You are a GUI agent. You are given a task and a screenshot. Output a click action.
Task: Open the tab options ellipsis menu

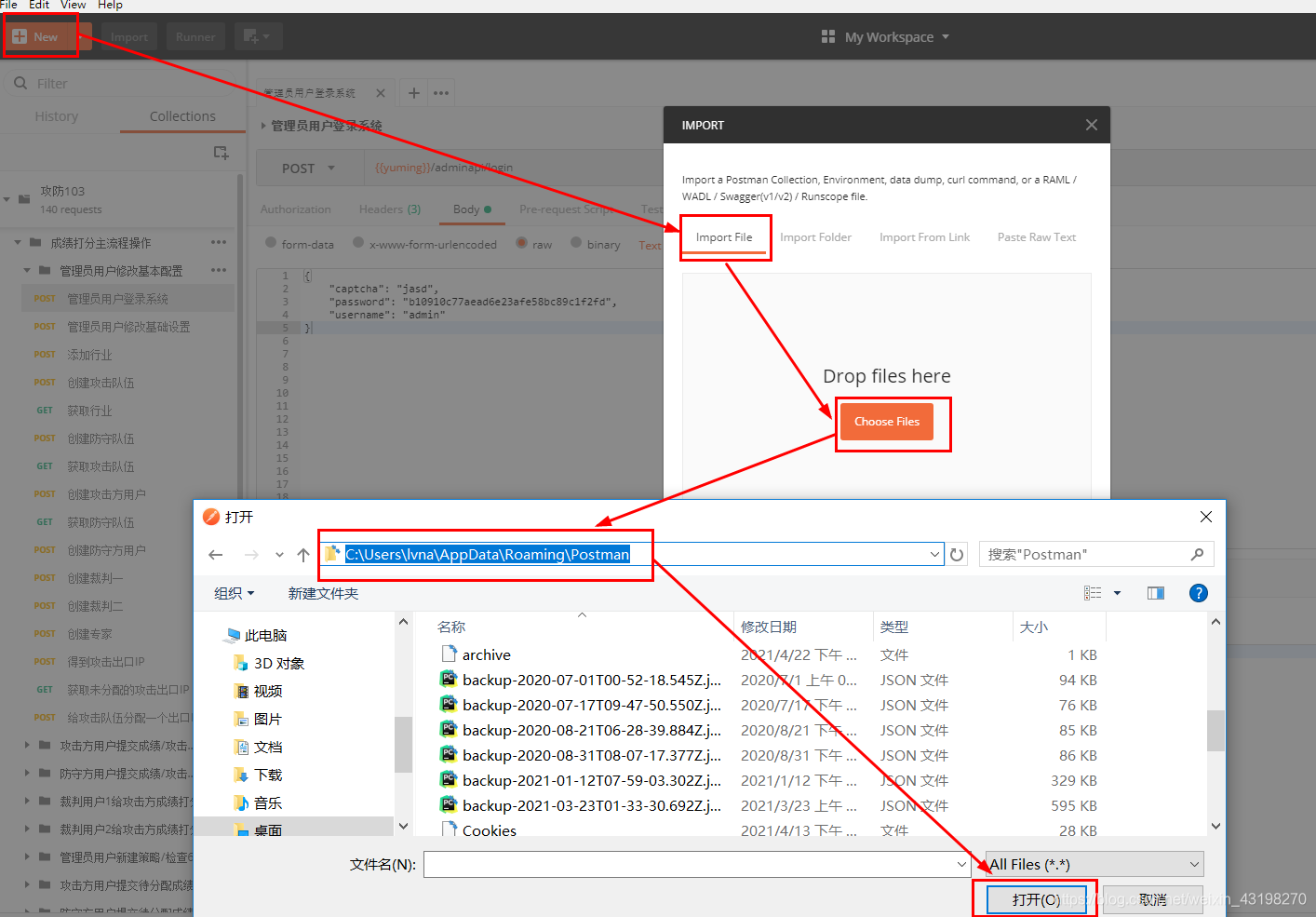(x=441, y=93)
